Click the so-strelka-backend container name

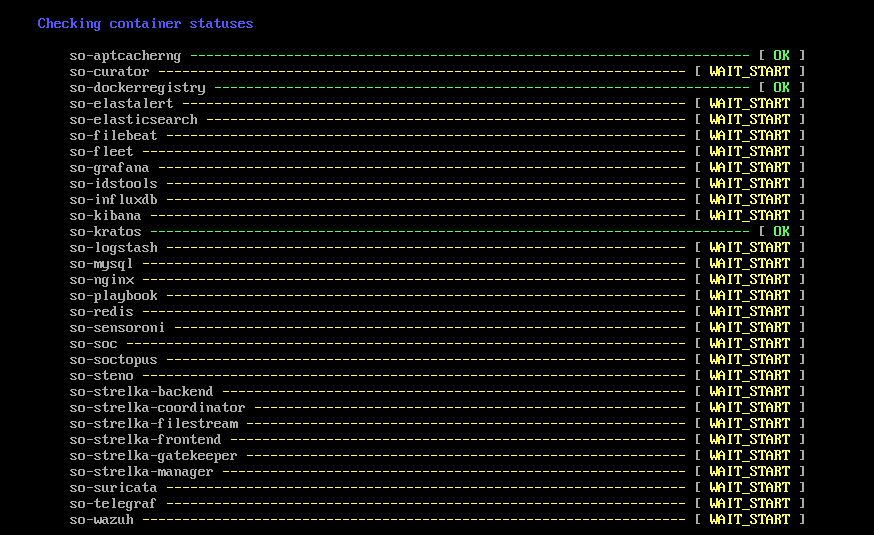point(141,392)
